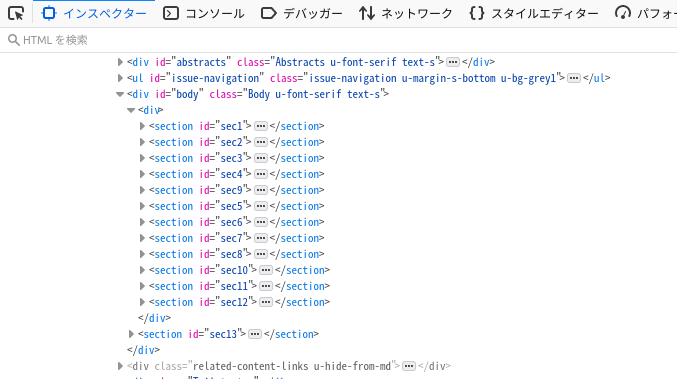Expand the related-content-links div node

pos(120,366)
